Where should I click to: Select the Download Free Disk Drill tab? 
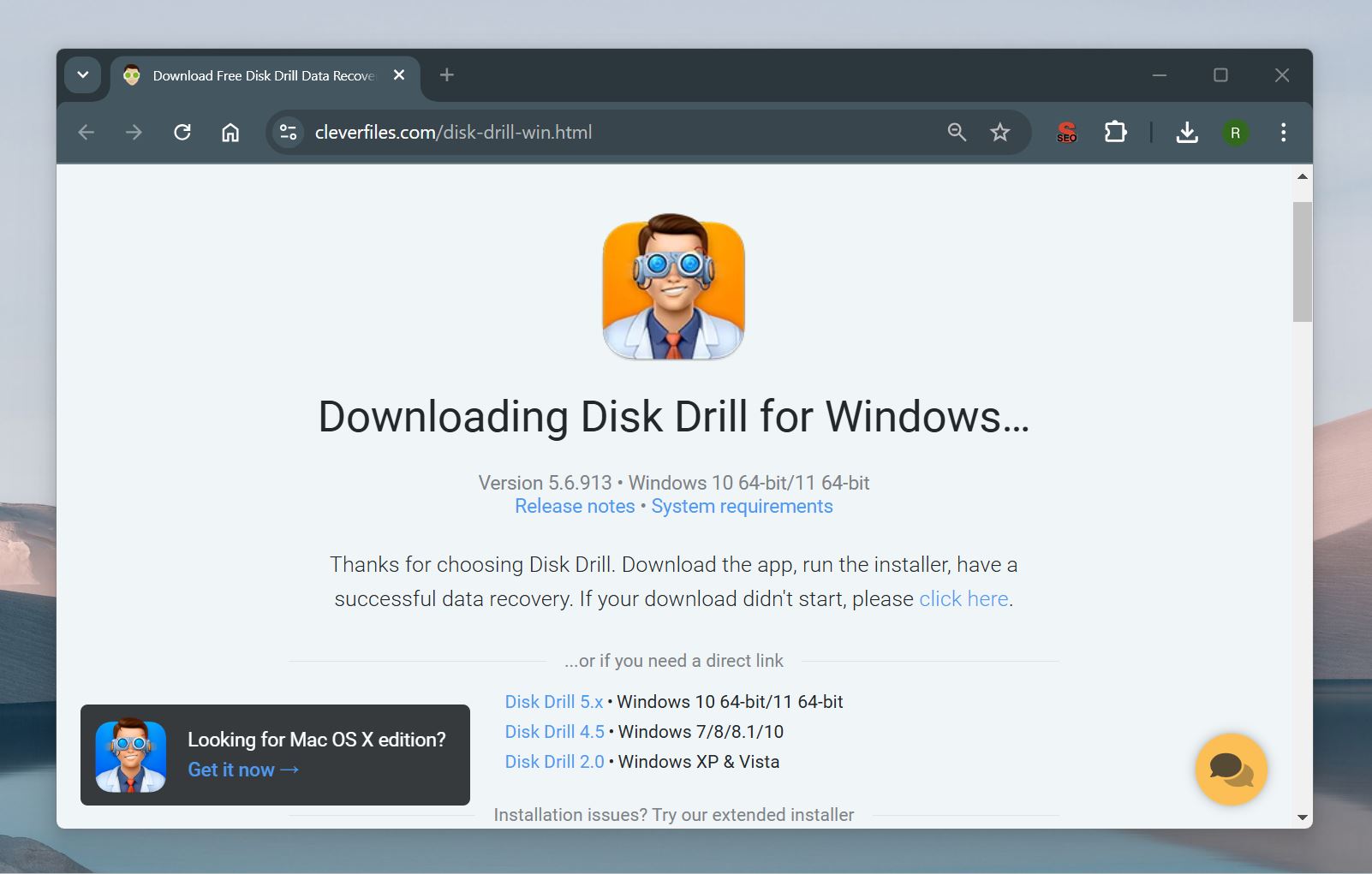(265, 75)
